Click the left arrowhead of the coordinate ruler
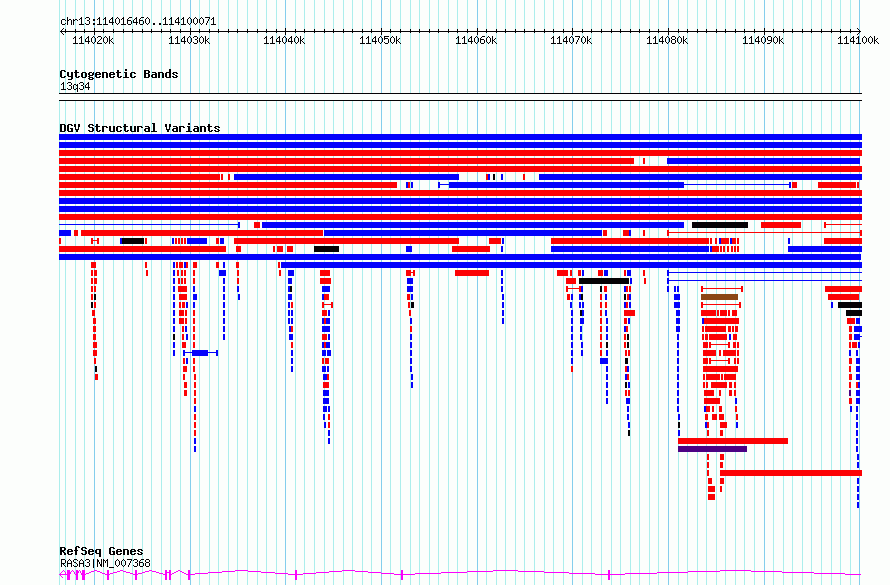This screenshot has height=585, width=890. click(62, 32)
